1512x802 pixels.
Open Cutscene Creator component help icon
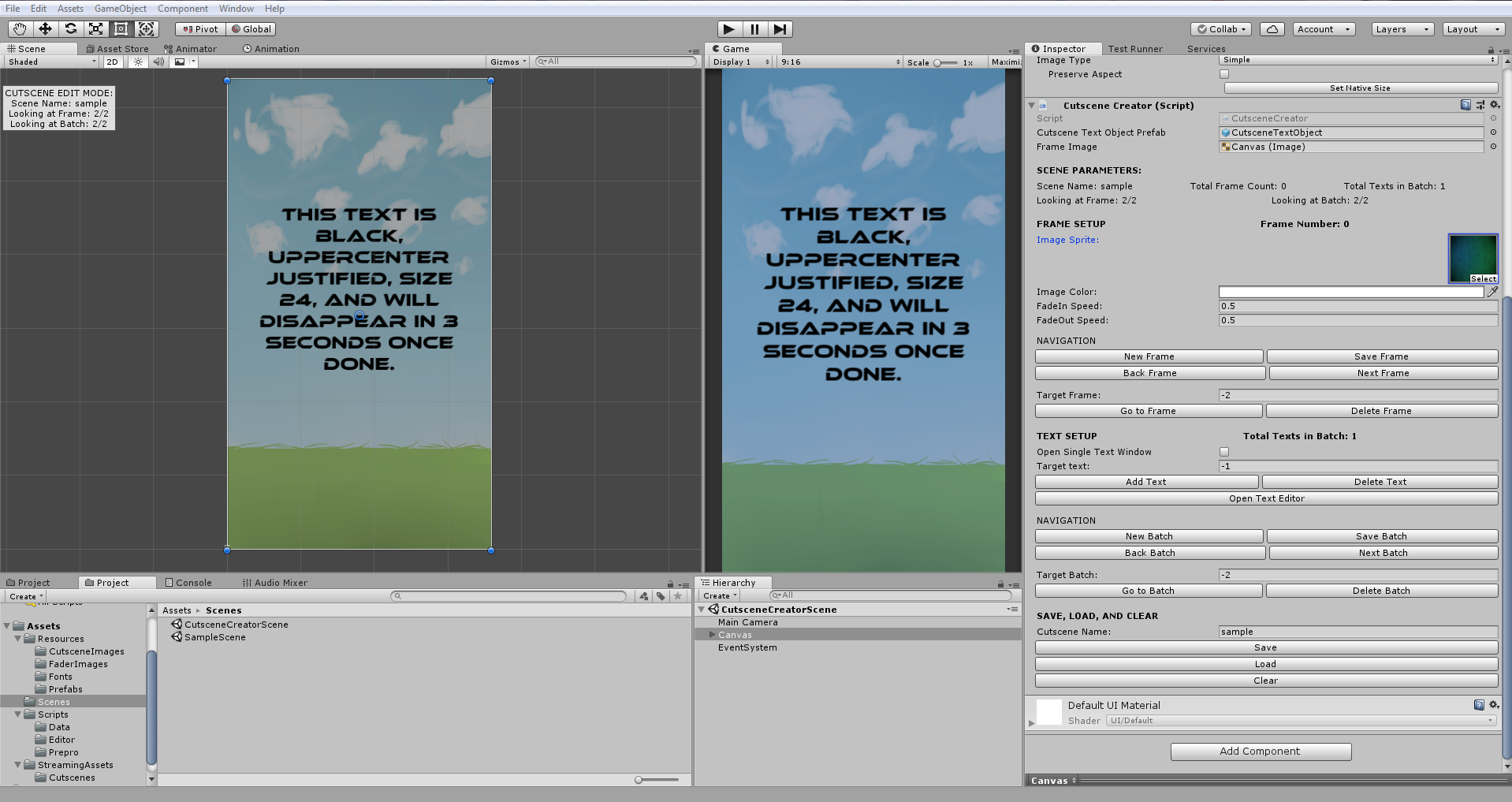(1465, 105)
